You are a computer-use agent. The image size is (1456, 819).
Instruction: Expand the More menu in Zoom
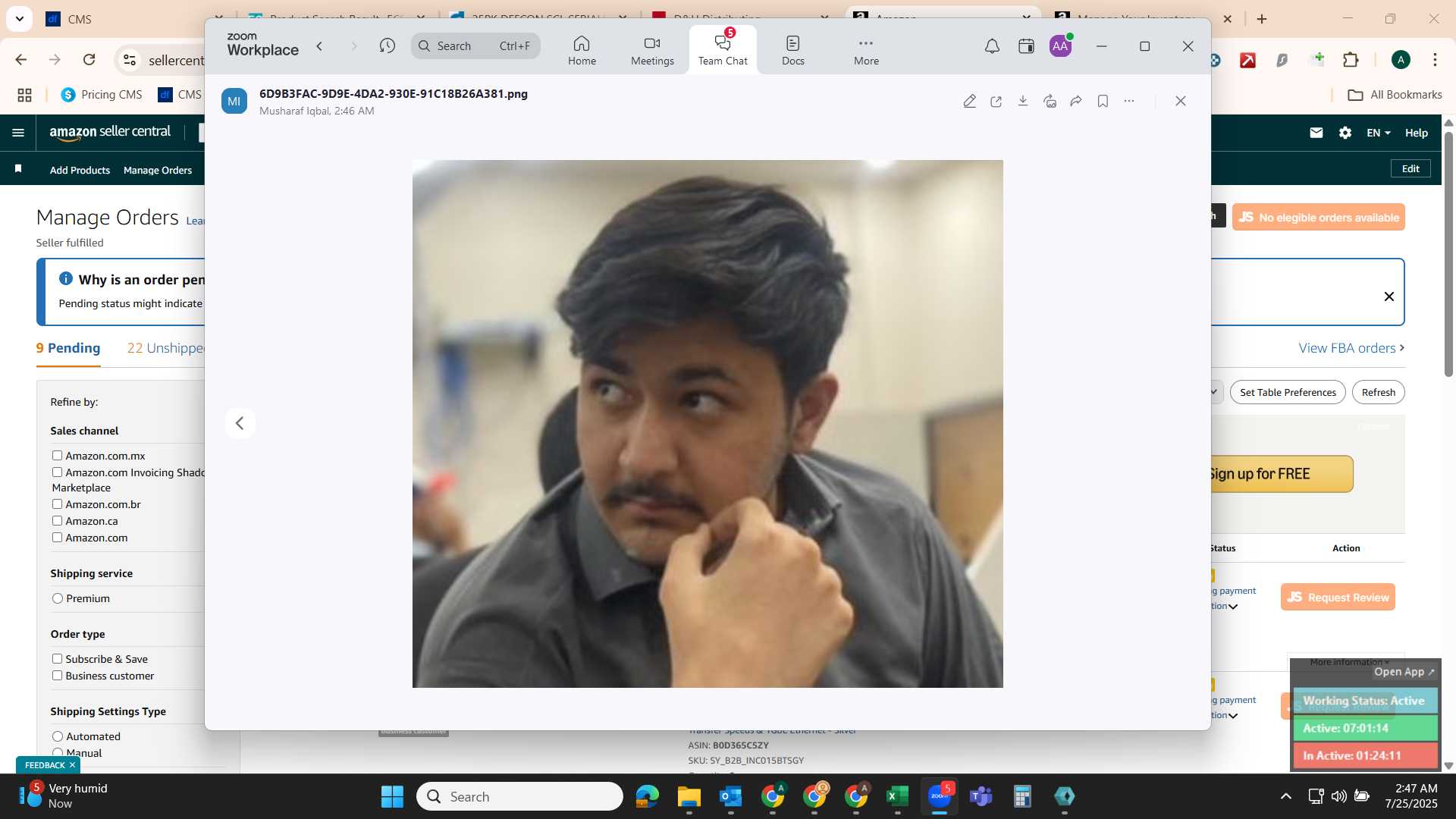[x=866, y=50]
